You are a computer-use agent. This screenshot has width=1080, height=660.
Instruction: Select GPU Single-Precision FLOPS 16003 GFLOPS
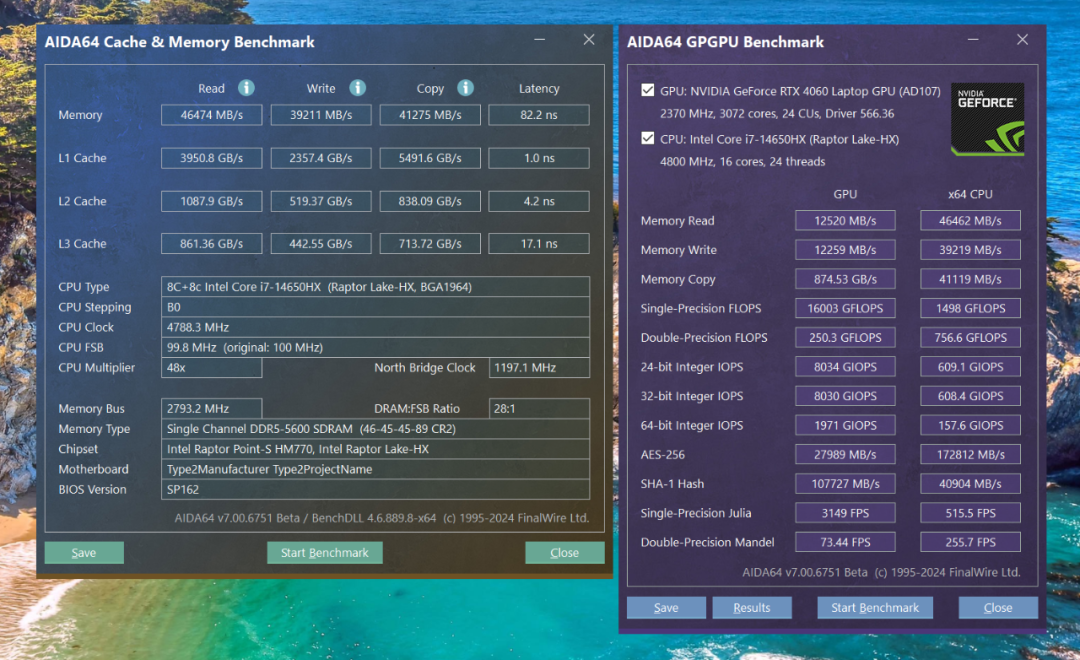845,308
